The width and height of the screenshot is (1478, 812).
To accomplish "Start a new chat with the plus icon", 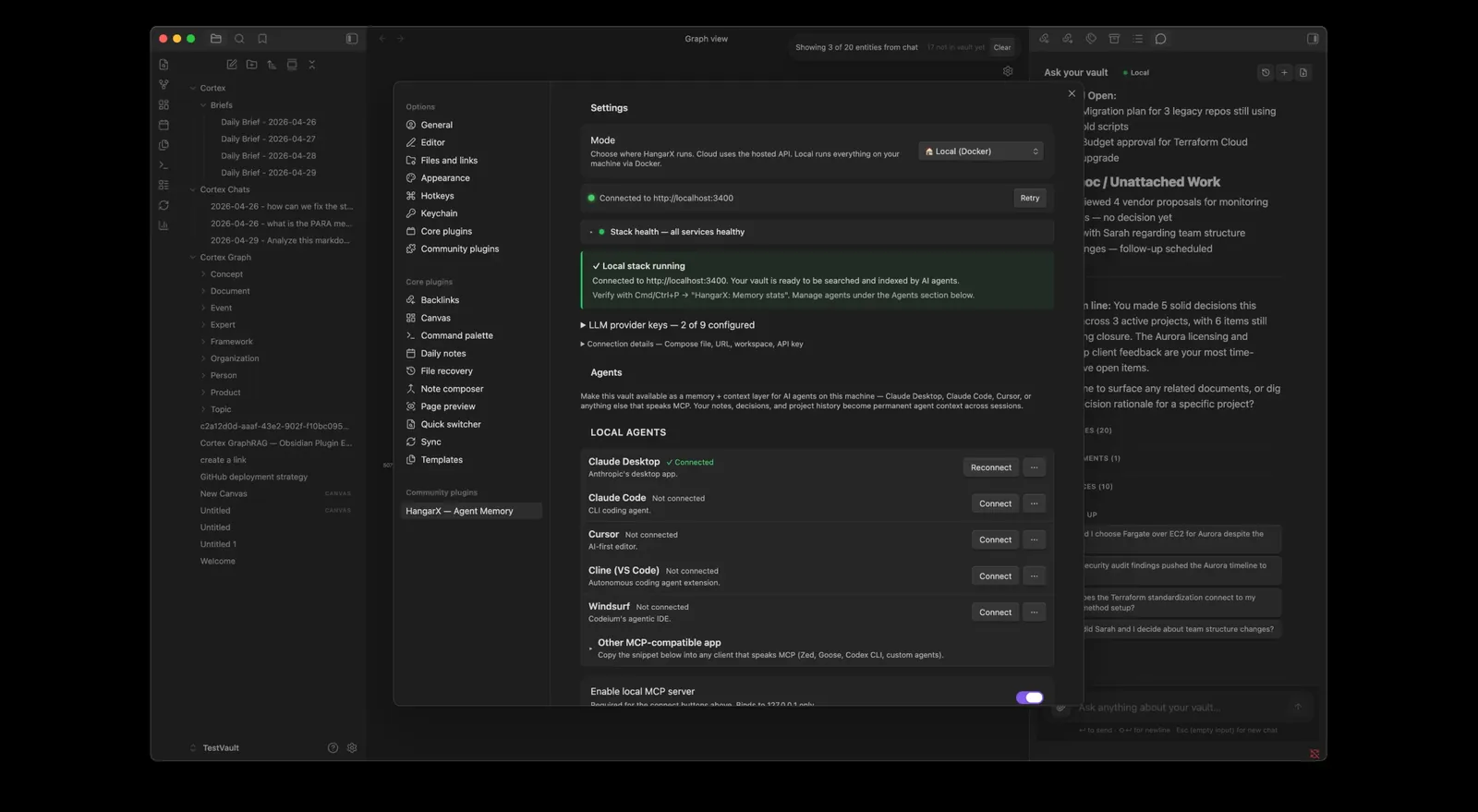I will click(1284, 72).
